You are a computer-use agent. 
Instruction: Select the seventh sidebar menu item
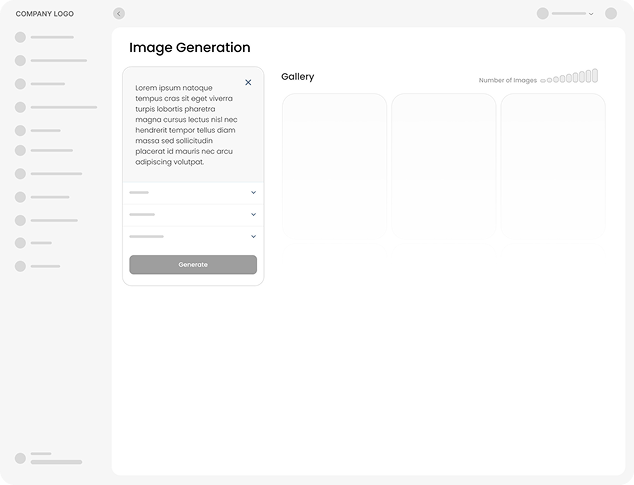pos(55,174)
